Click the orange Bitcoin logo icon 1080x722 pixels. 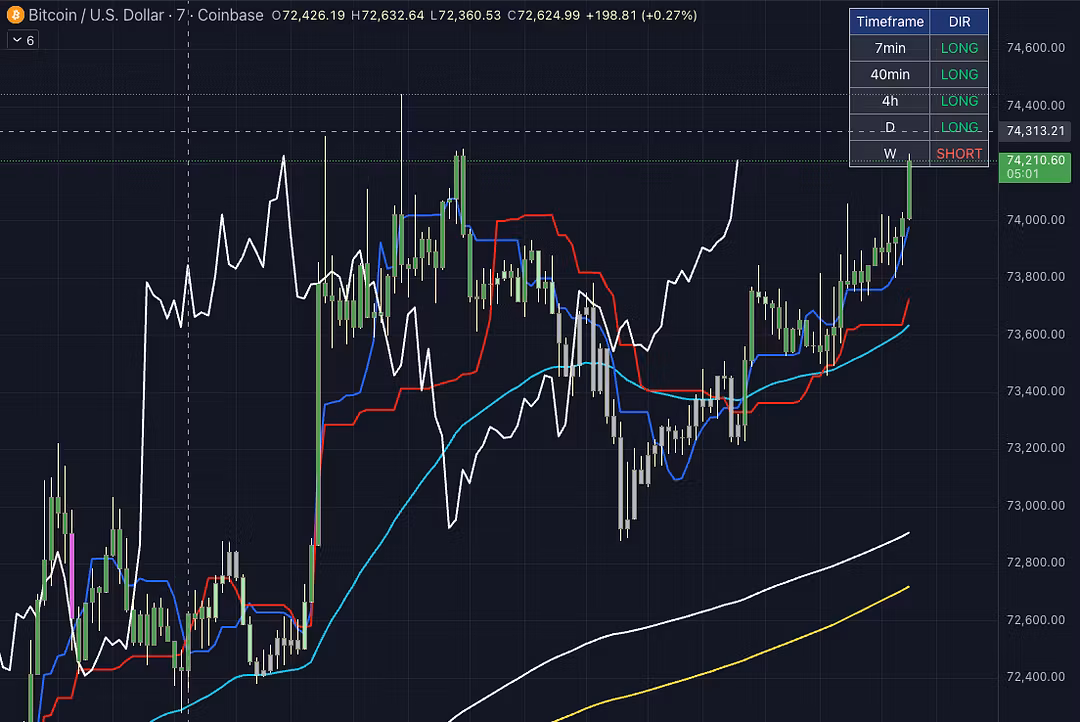[14, 15]
